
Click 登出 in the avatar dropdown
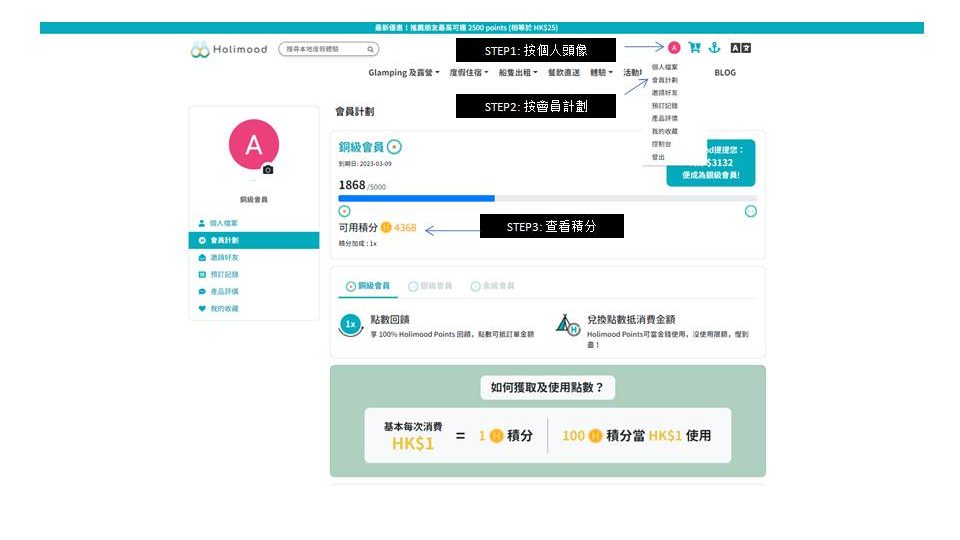coord(658,157)
